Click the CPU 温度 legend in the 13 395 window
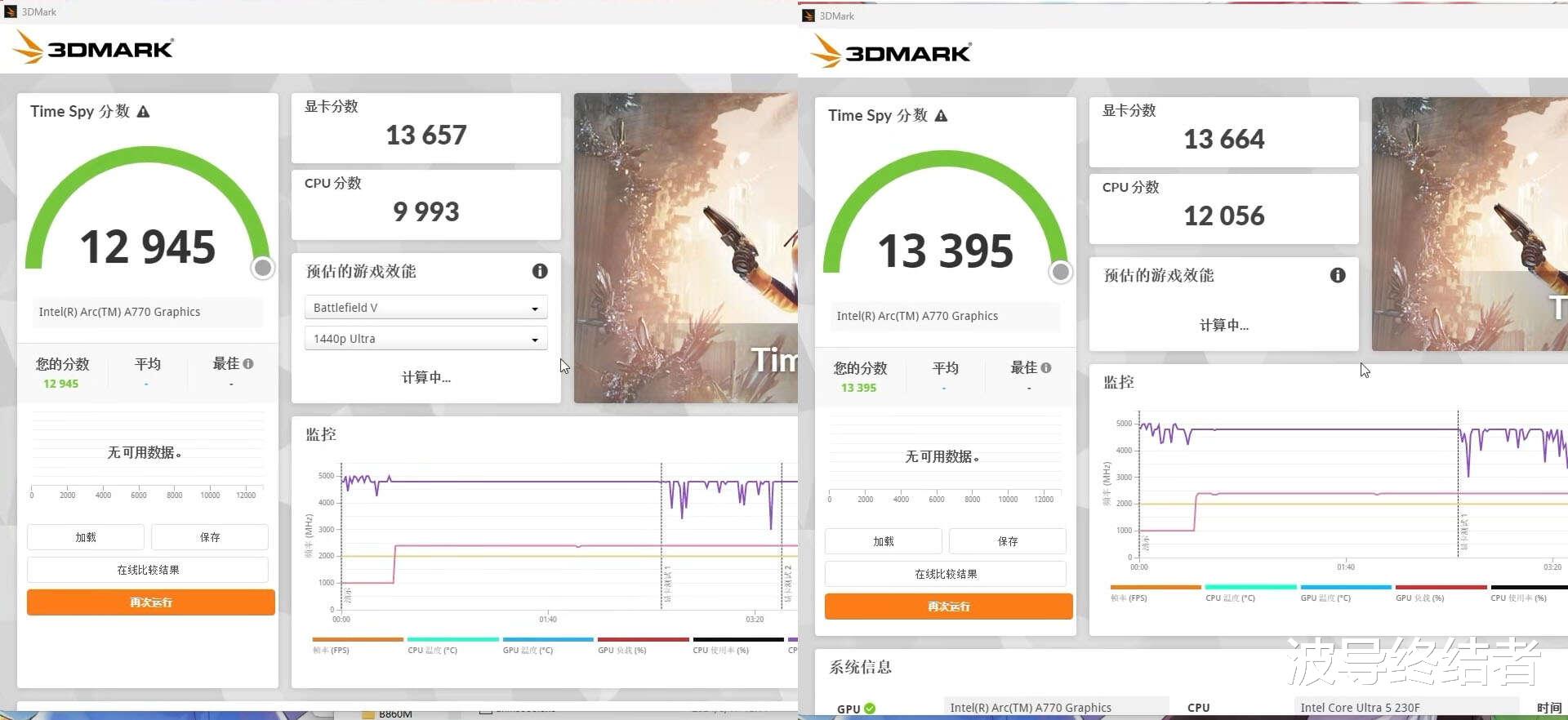 [1250, 593]
